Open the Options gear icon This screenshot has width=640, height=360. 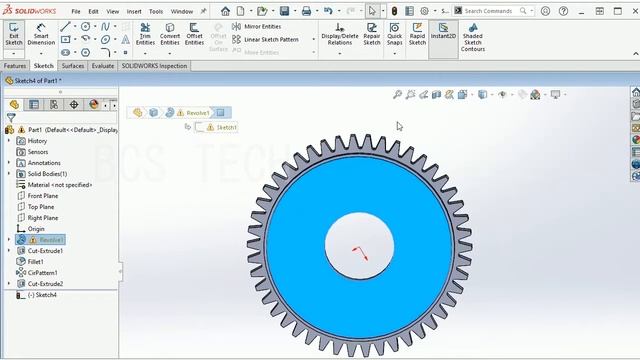click(x=424, y=11)
